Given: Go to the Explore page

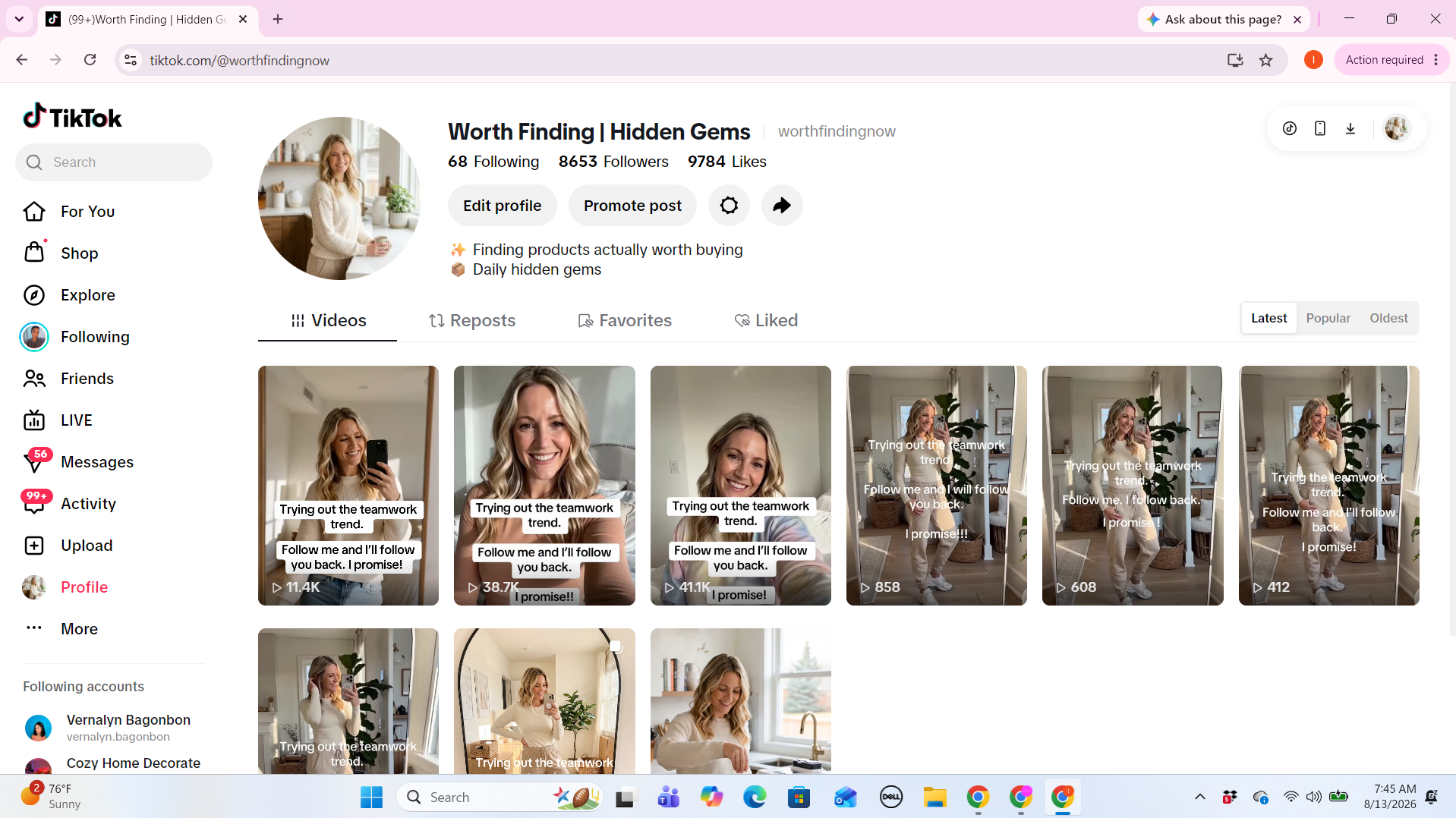Looking at the screenshot, I should [69, 295].
